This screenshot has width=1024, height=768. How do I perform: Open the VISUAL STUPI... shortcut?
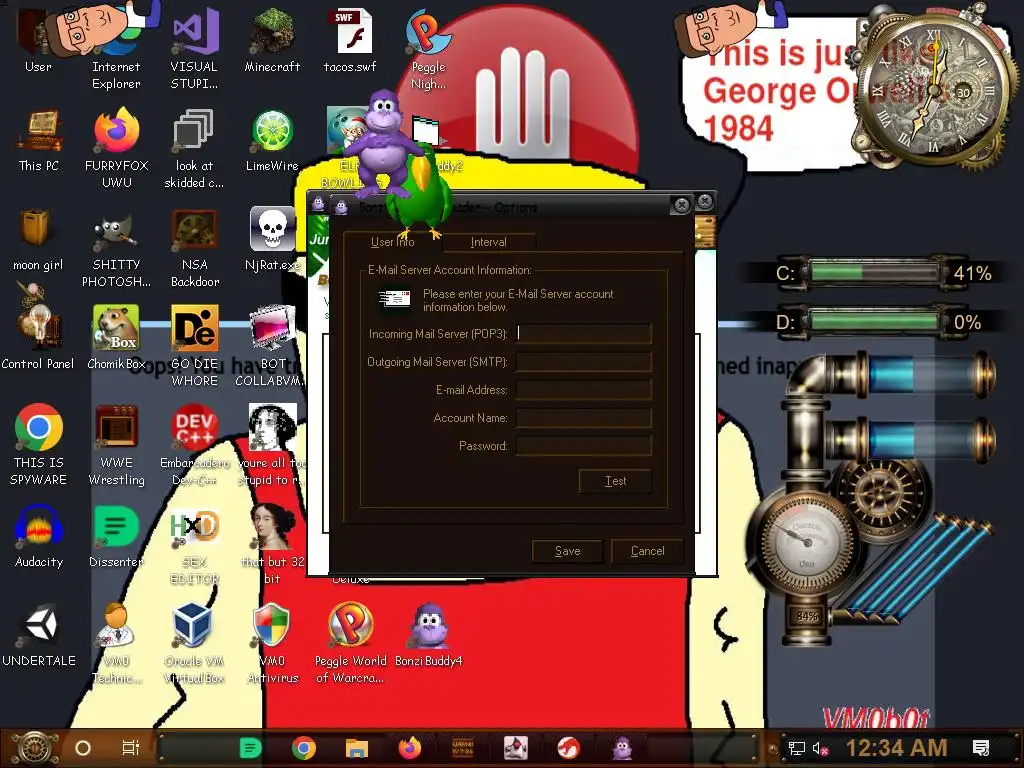point(194,47)
